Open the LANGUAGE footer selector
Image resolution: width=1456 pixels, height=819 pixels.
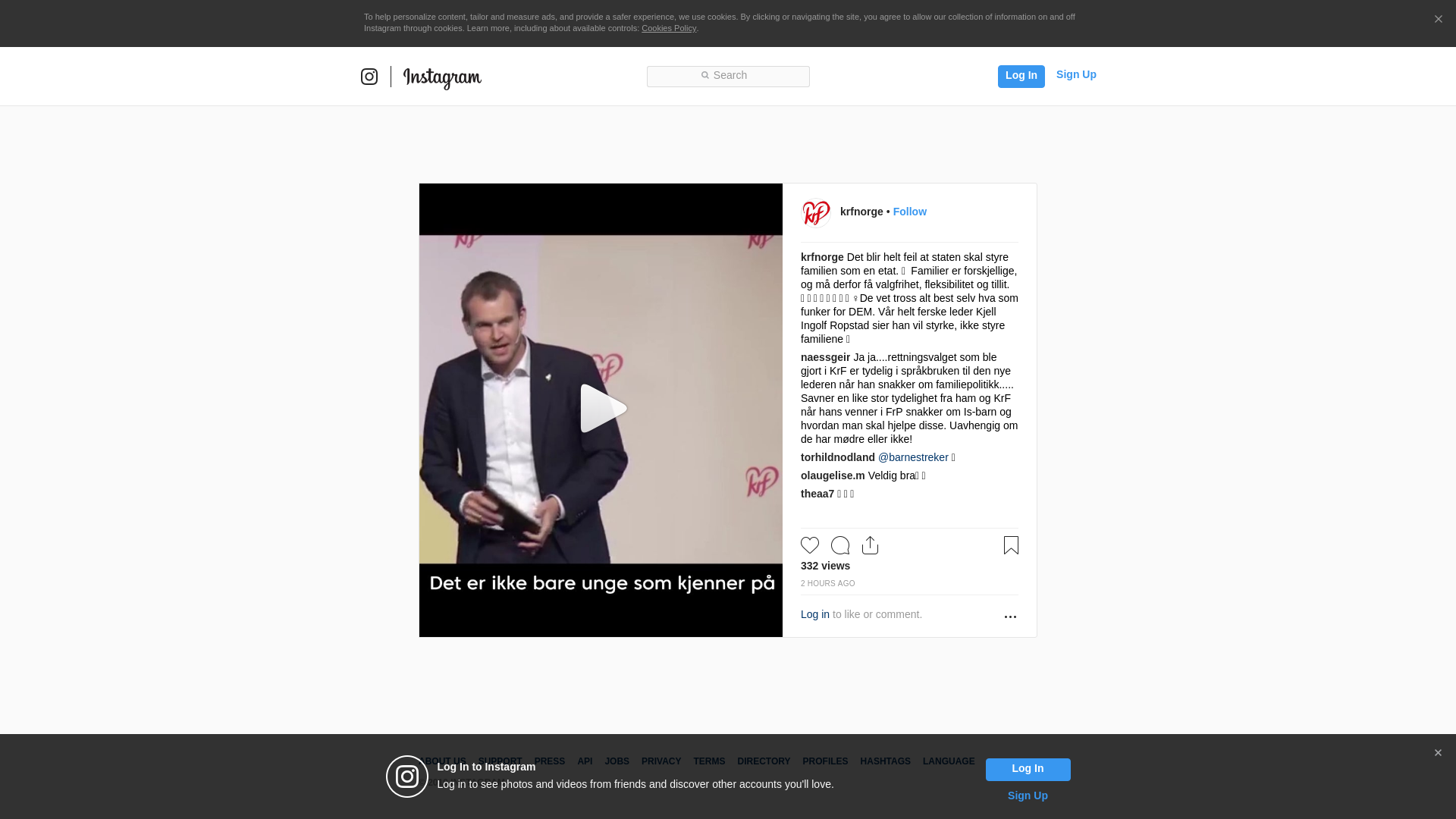949,761
